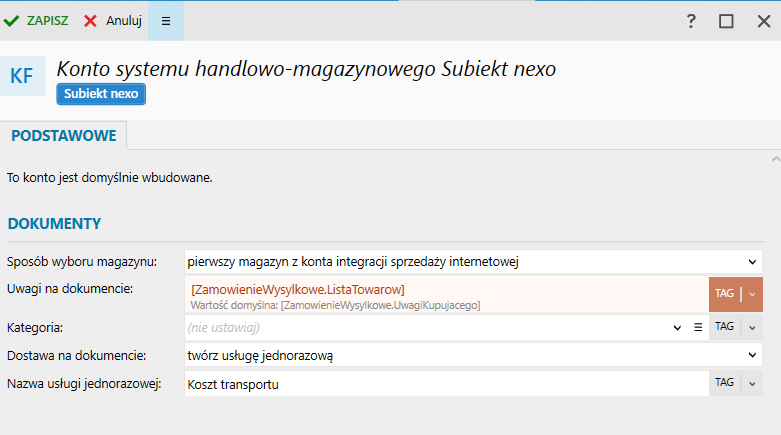Click the TAG button in Kategoria row
The width and height of the screenshot is (781, 435).
pos(725,327)
